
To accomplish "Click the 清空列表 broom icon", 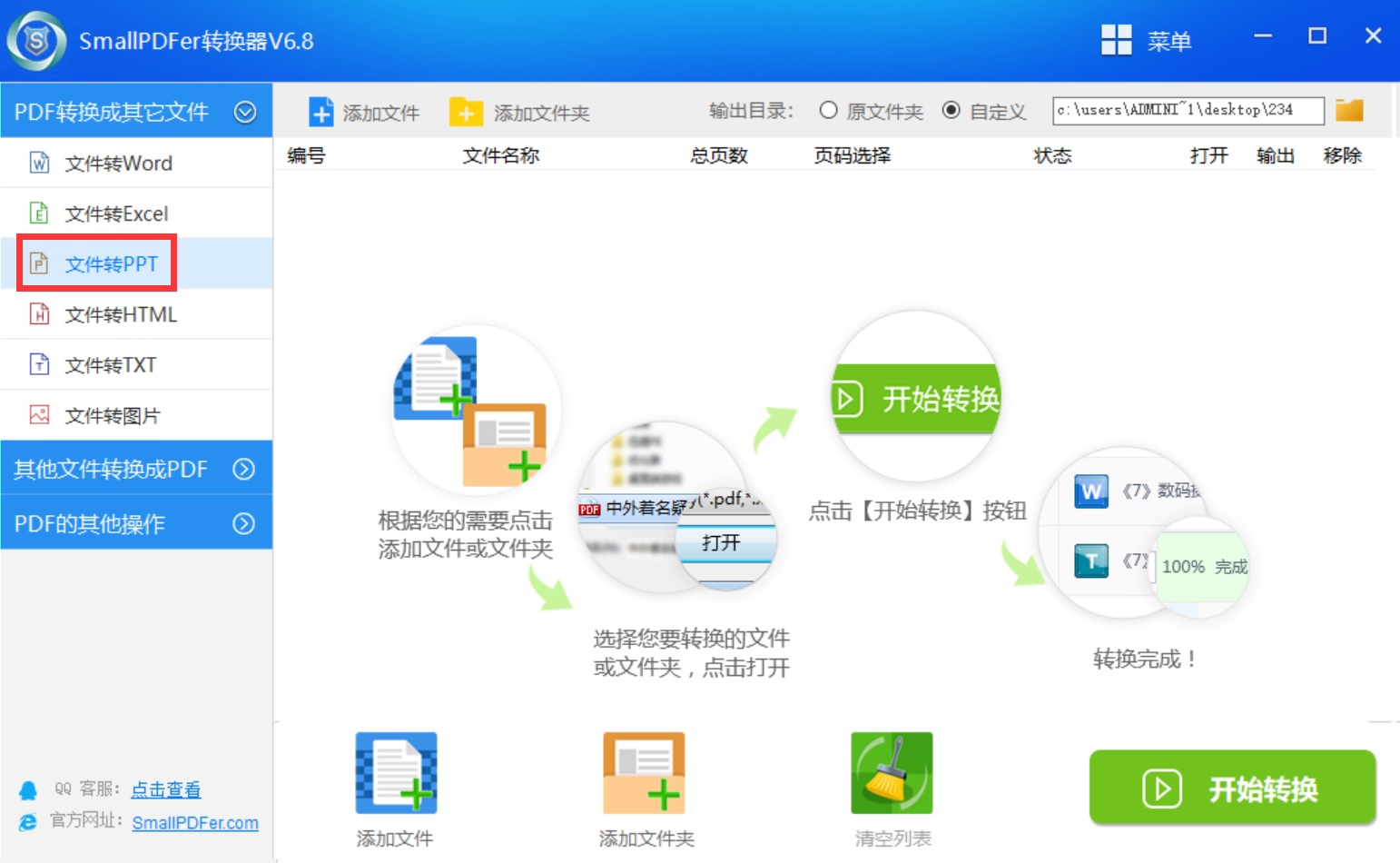I will pyautogui.click(x=892, y=773).
